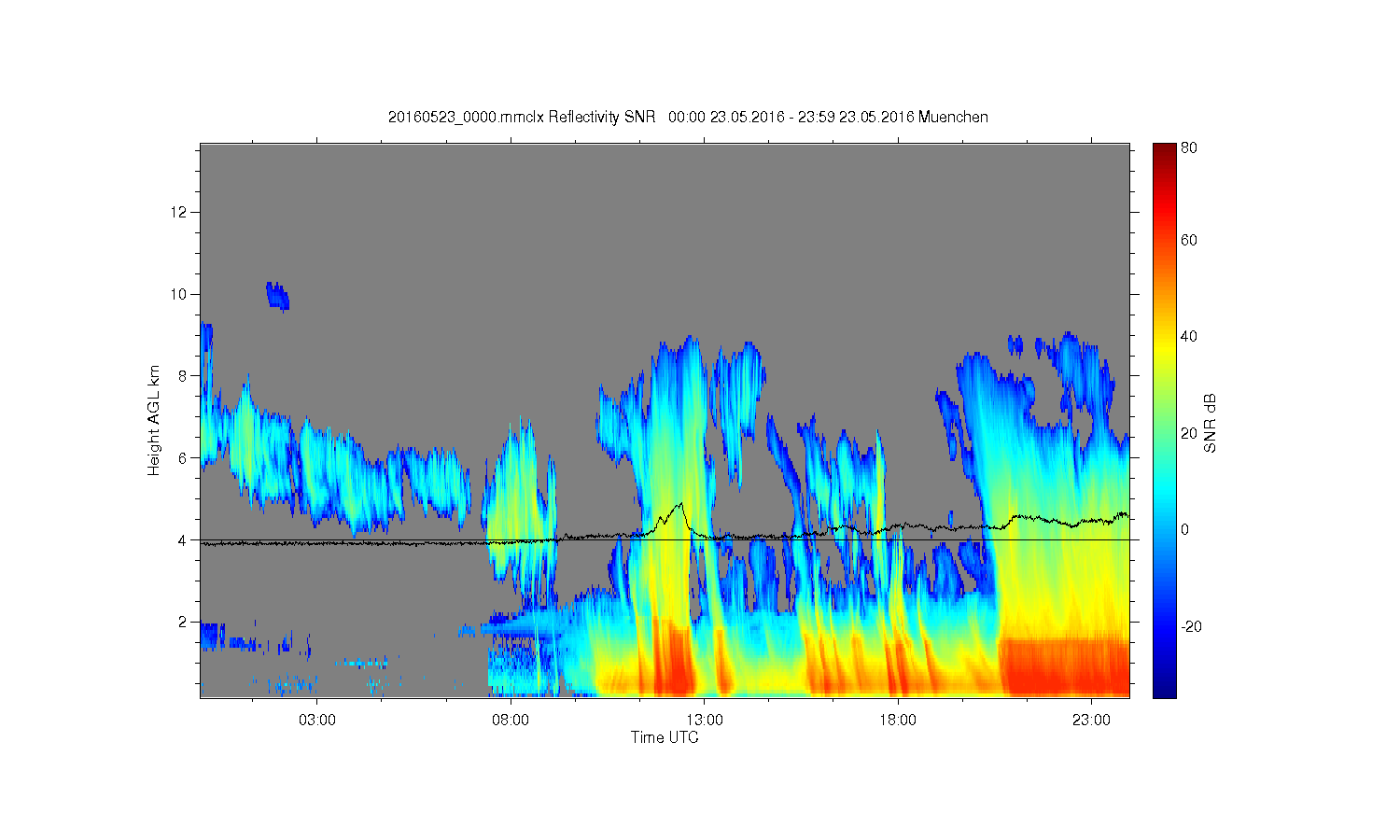Click the 13:00 time tick label
Viewport: 1400px width, 840px height.
[705, 721]
